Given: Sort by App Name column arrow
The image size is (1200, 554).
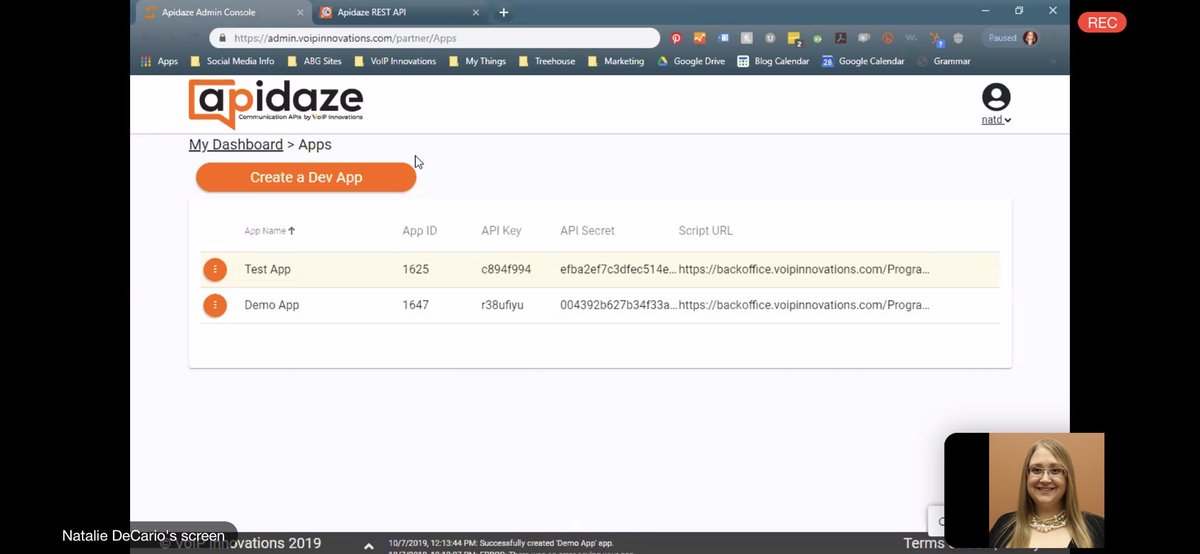Looking at the screenshot, I should (x=292, y=231).
